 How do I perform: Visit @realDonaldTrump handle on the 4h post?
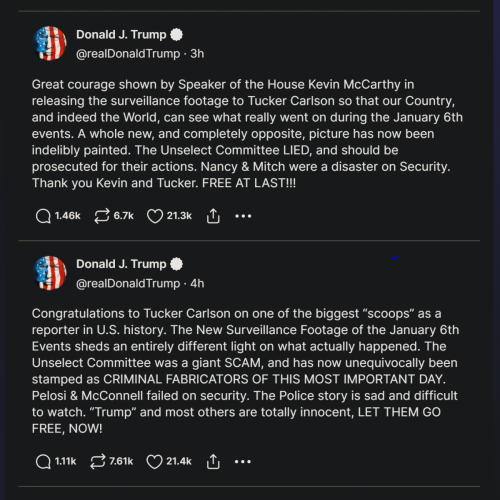[128, 283]
